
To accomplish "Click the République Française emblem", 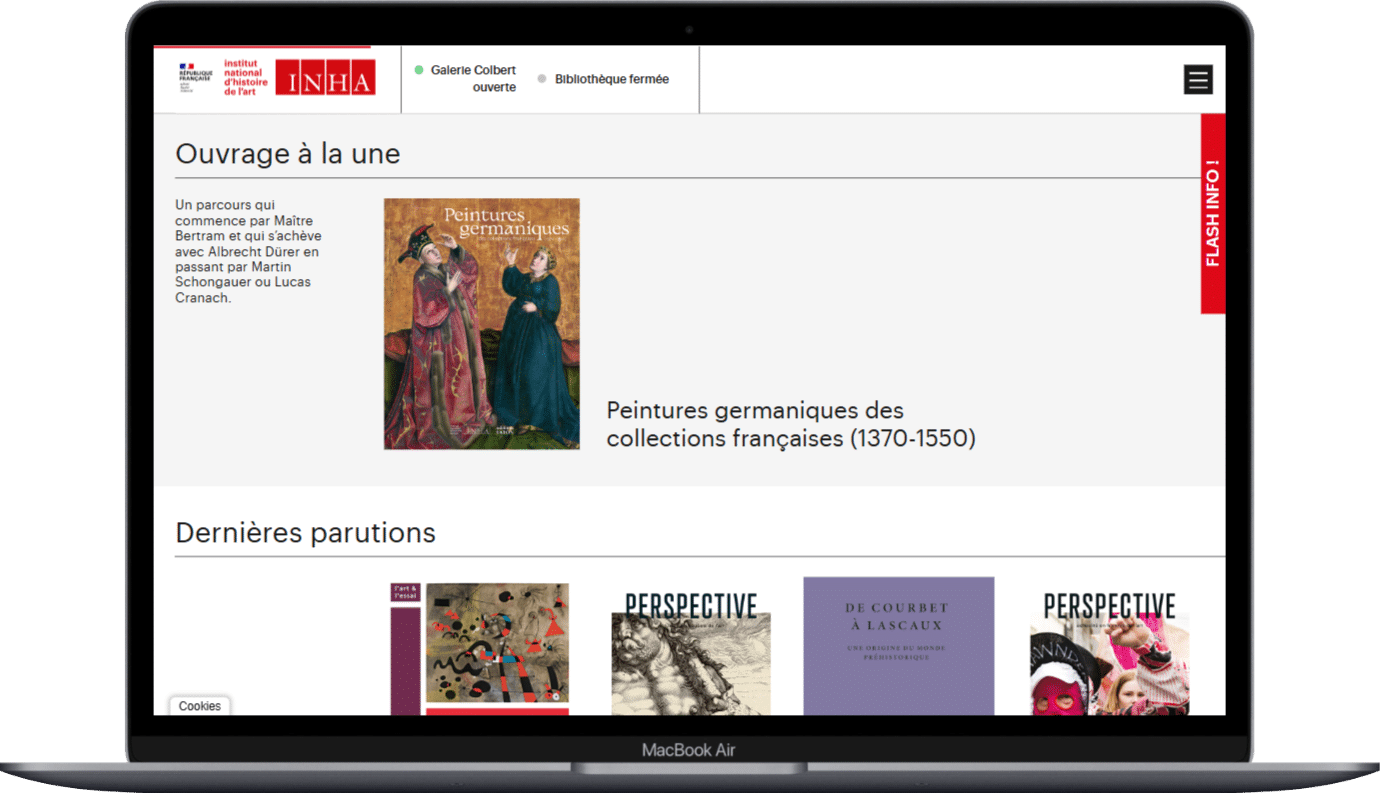I will [x=195, y=78].
